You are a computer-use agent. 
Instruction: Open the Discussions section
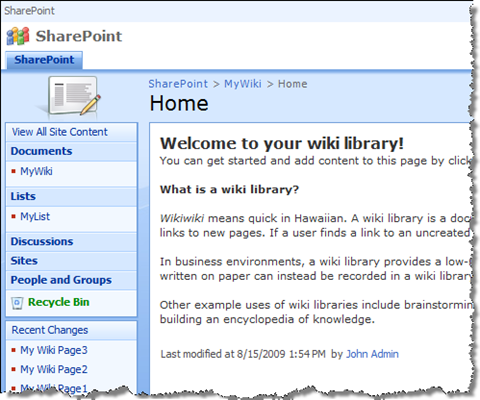pyautogui.click(x=42, y=241)
